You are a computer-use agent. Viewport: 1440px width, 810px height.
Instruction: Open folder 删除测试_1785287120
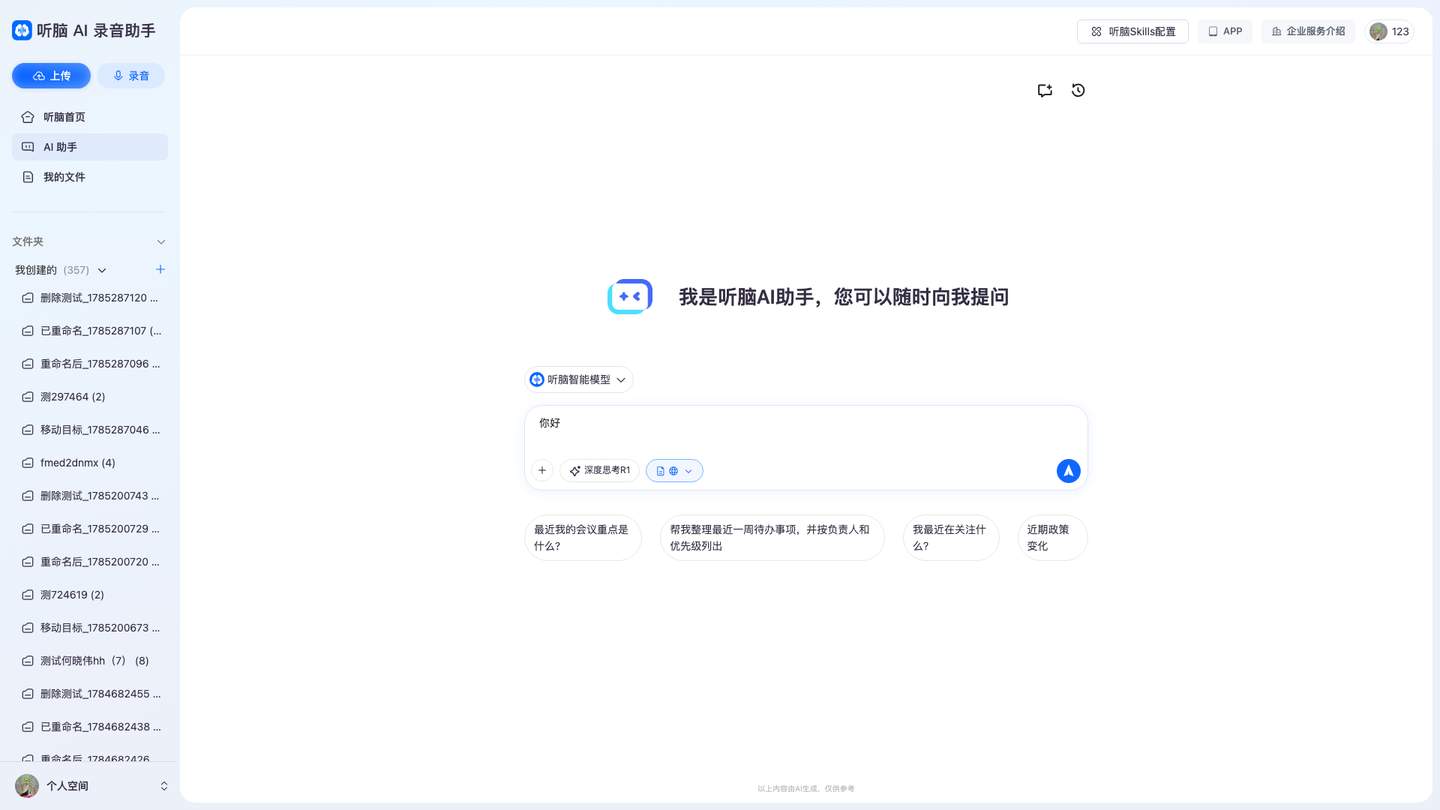(90, 298)
